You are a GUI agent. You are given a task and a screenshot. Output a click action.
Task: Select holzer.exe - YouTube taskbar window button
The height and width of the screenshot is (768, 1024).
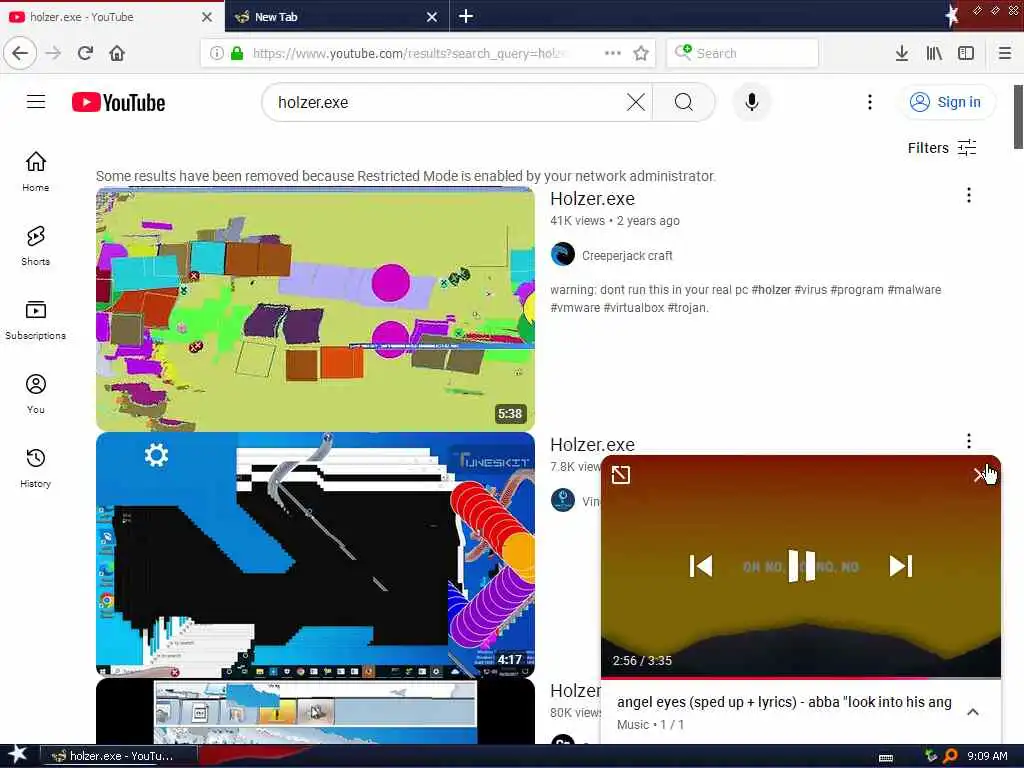tap(118, 756)
